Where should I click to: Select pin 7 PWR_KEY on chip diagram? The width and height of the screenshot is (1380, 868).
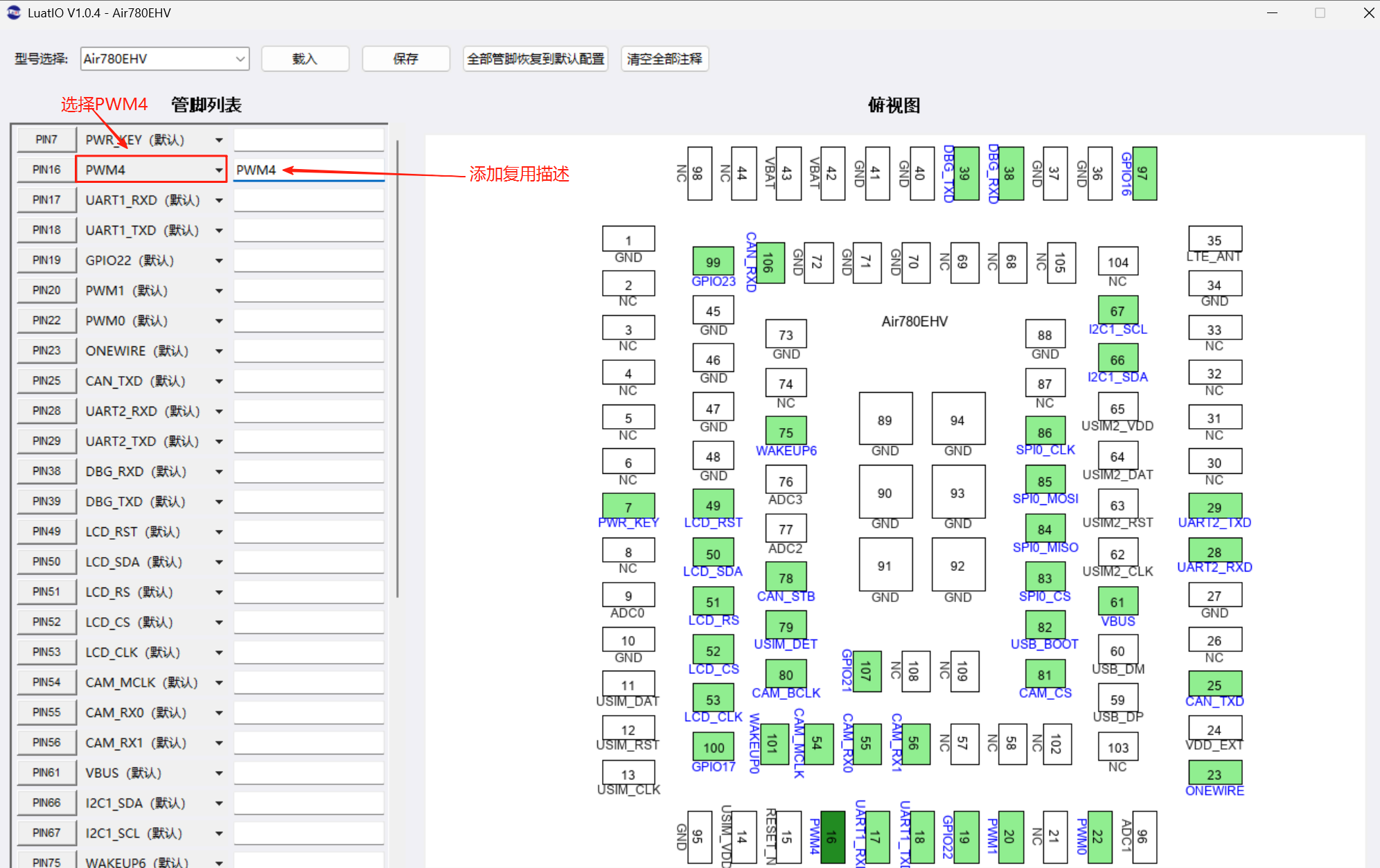[x=628, y=506]
